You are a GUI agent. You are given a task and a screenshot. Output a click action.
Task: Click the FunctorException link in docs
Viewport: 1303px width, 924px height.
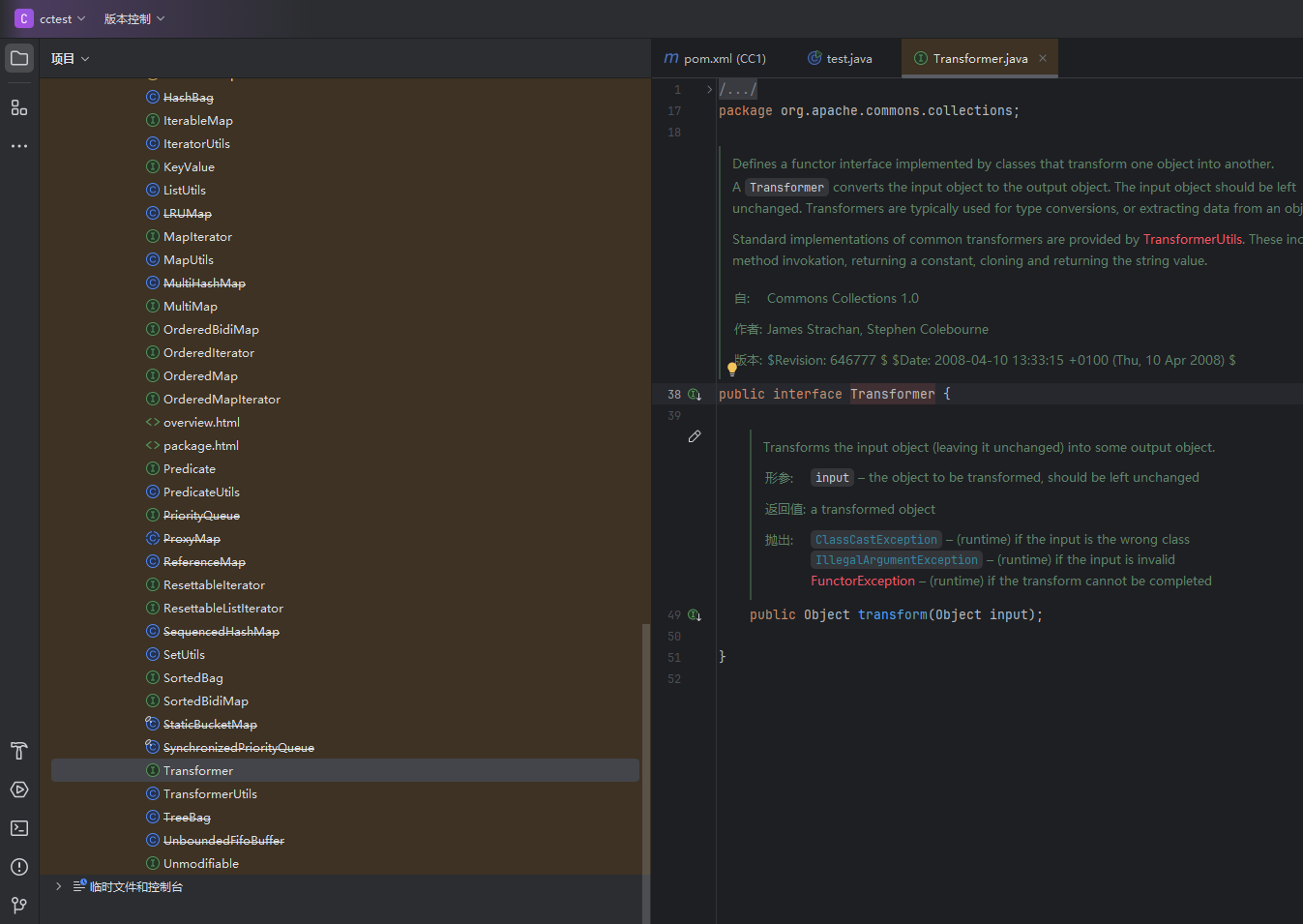pos(862,581)
